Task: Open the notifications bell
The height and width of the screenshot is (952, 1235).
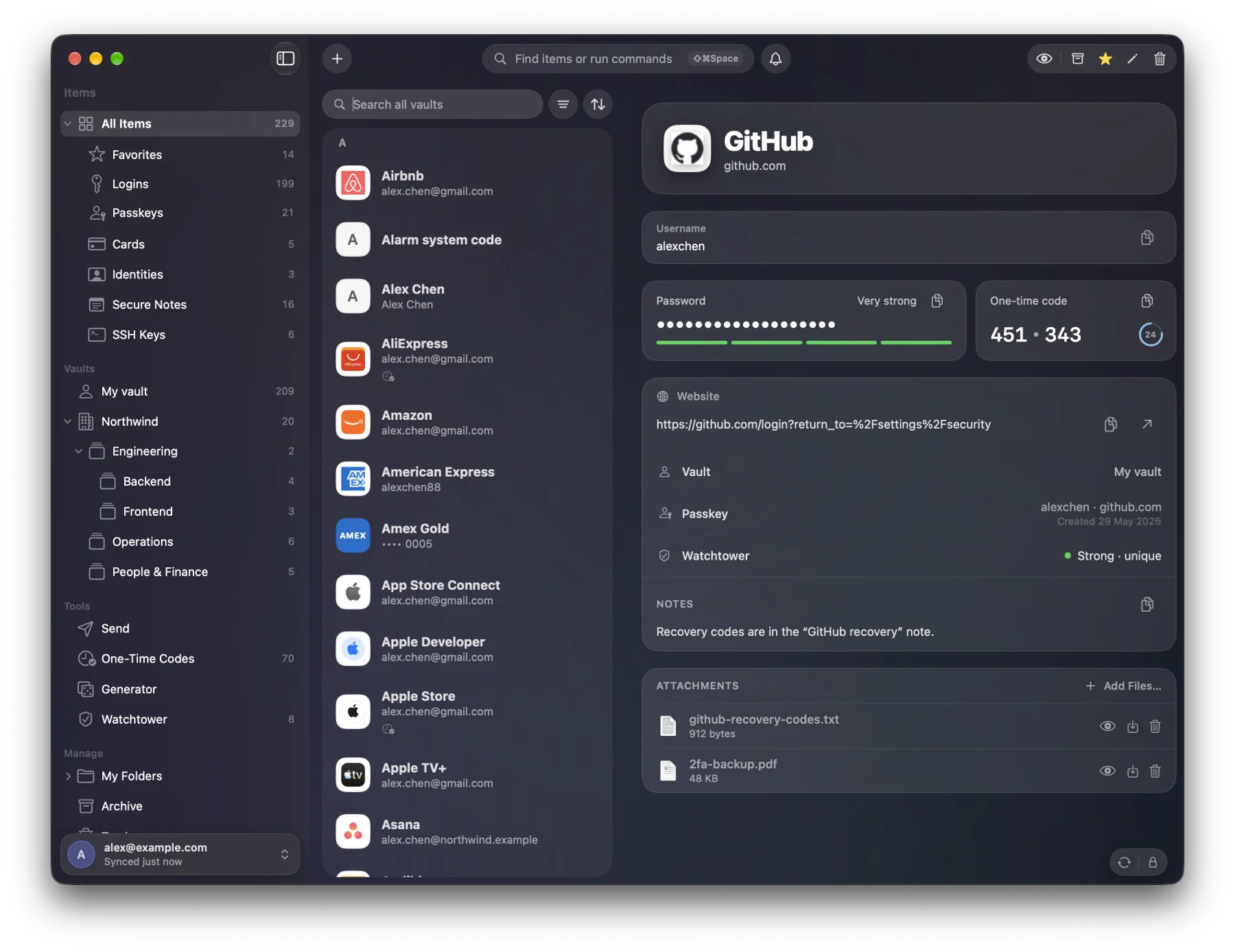Action: tap(775, 58)
